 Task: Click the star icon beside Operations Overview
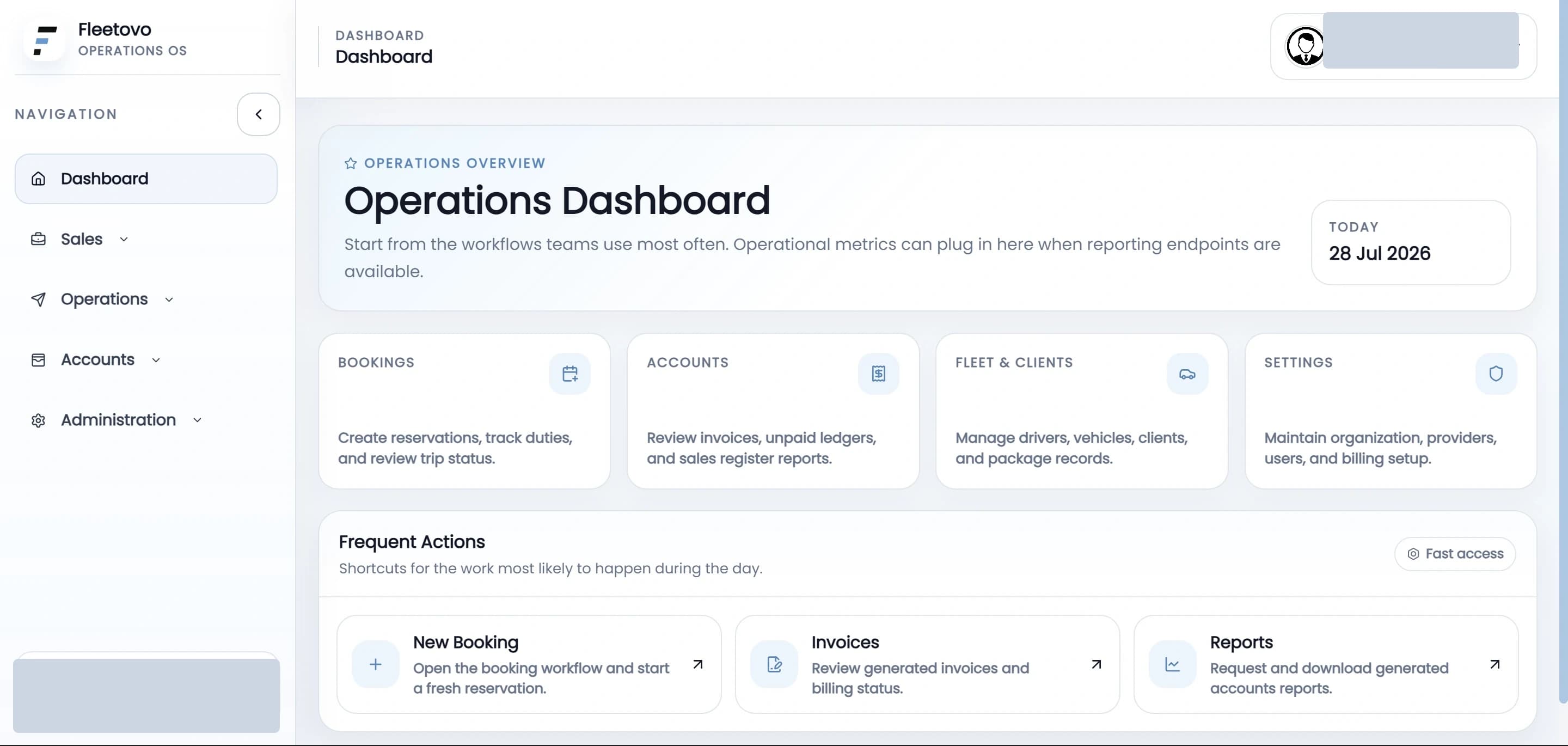coord(351,163)
